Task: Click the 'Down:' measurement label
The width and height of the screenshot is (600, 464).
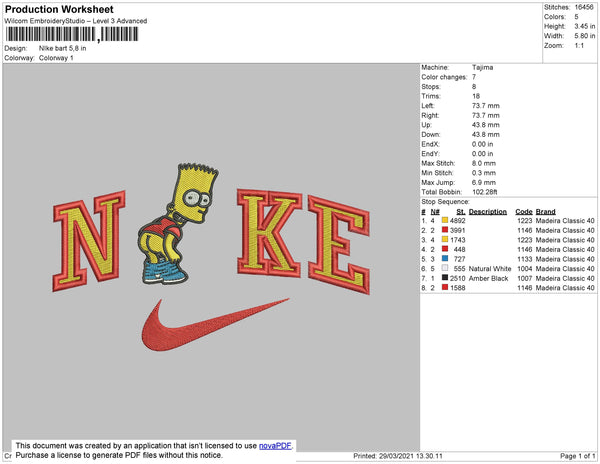Action: tap(431, 134)
